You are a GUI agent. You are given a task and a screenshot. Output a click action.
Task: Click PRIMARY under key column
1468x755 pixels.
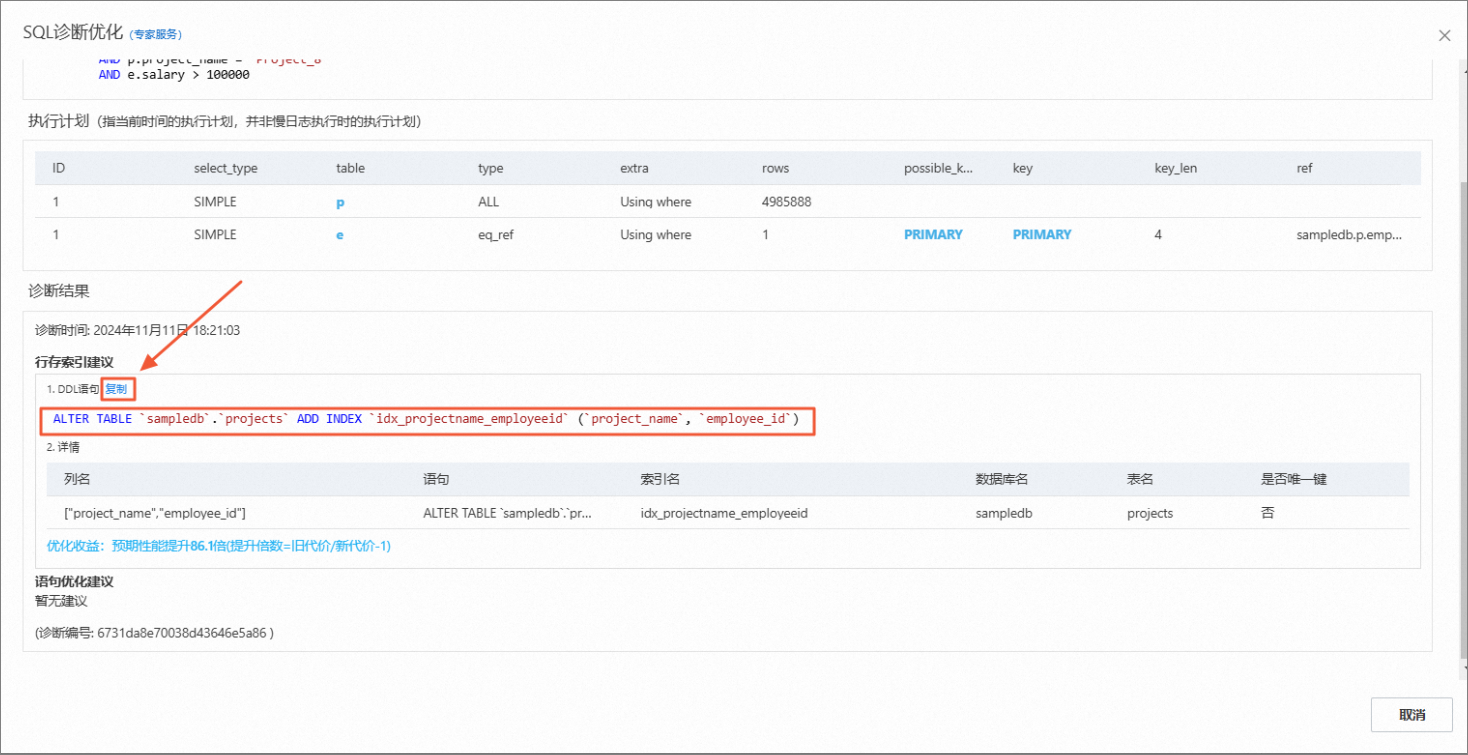click(x=1042, y=234)
